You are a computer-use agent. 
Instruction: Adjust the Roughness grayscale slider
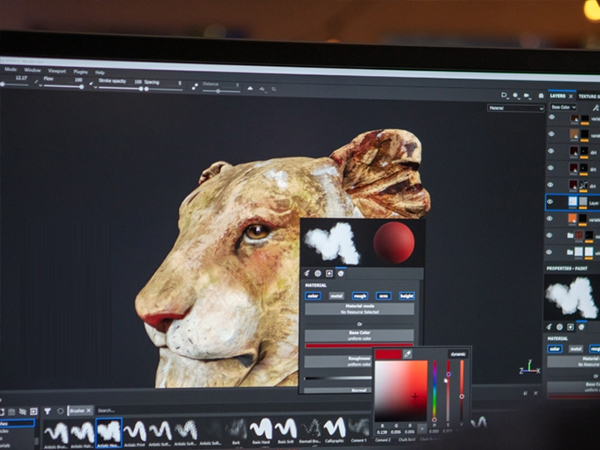coord(338,378)
